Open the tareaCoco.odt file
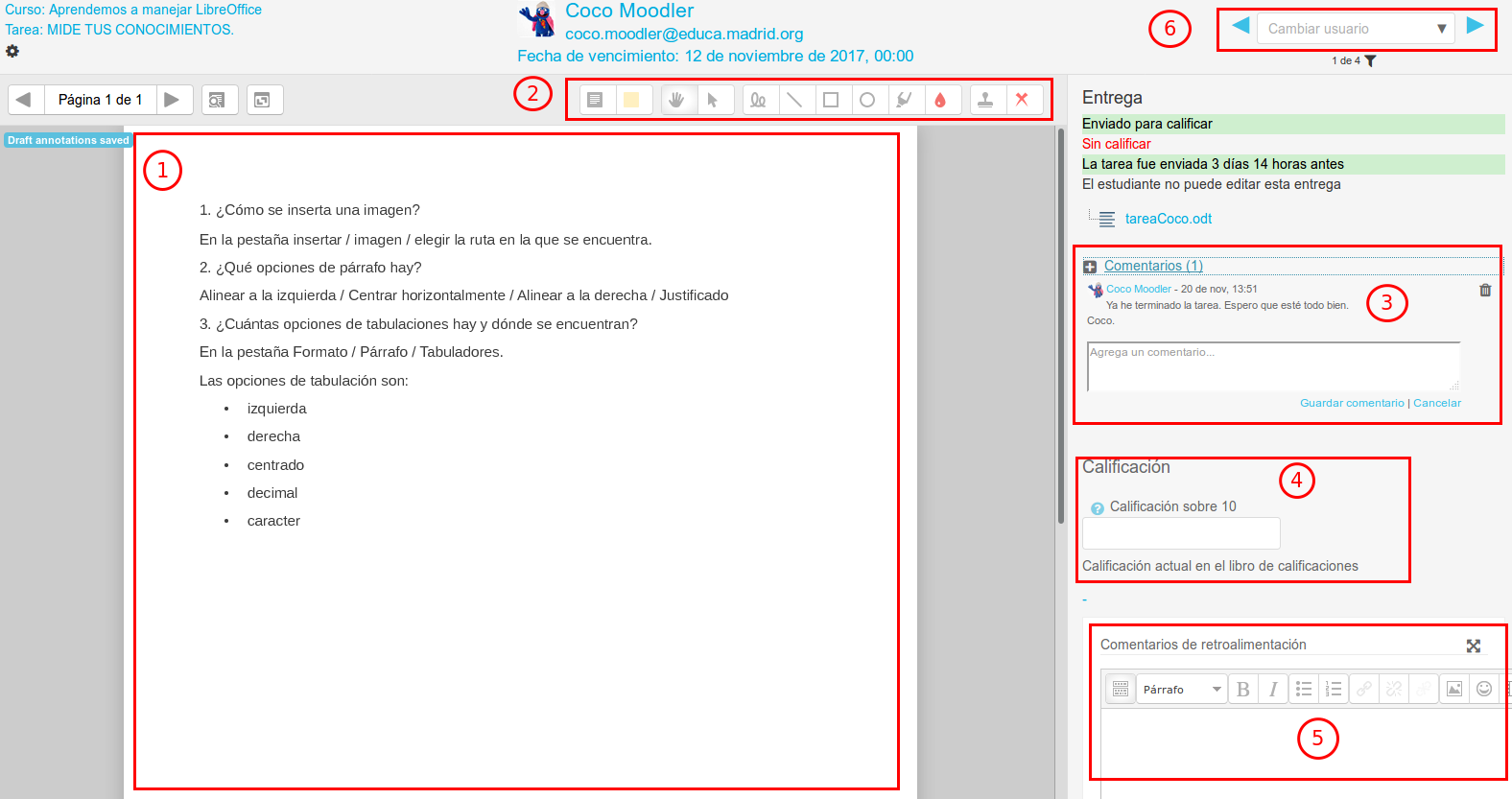This screenshot has width=1512, height=799. 1168,219
